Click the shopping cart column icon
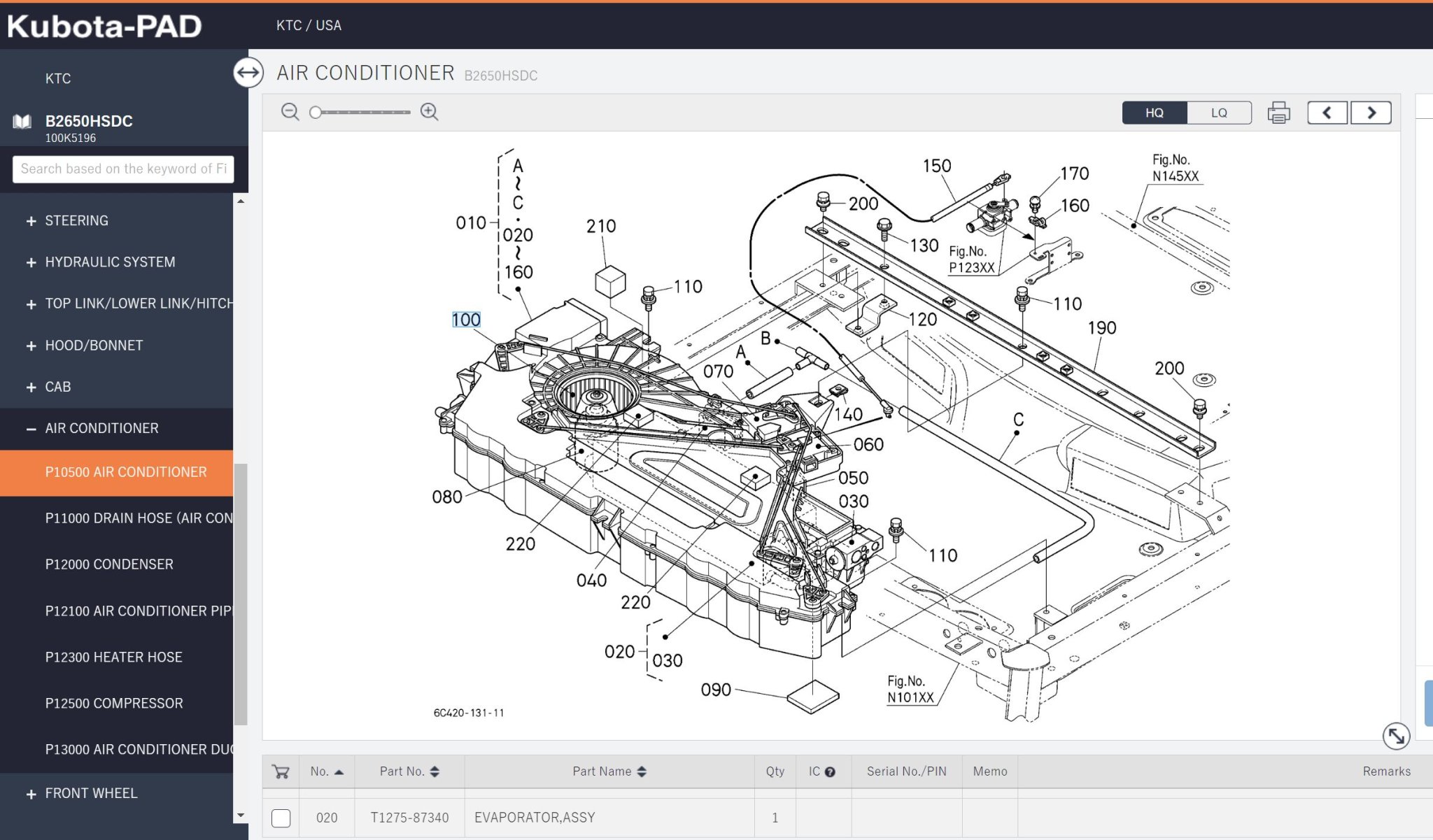1433x840 pixels. coord(281,771)
